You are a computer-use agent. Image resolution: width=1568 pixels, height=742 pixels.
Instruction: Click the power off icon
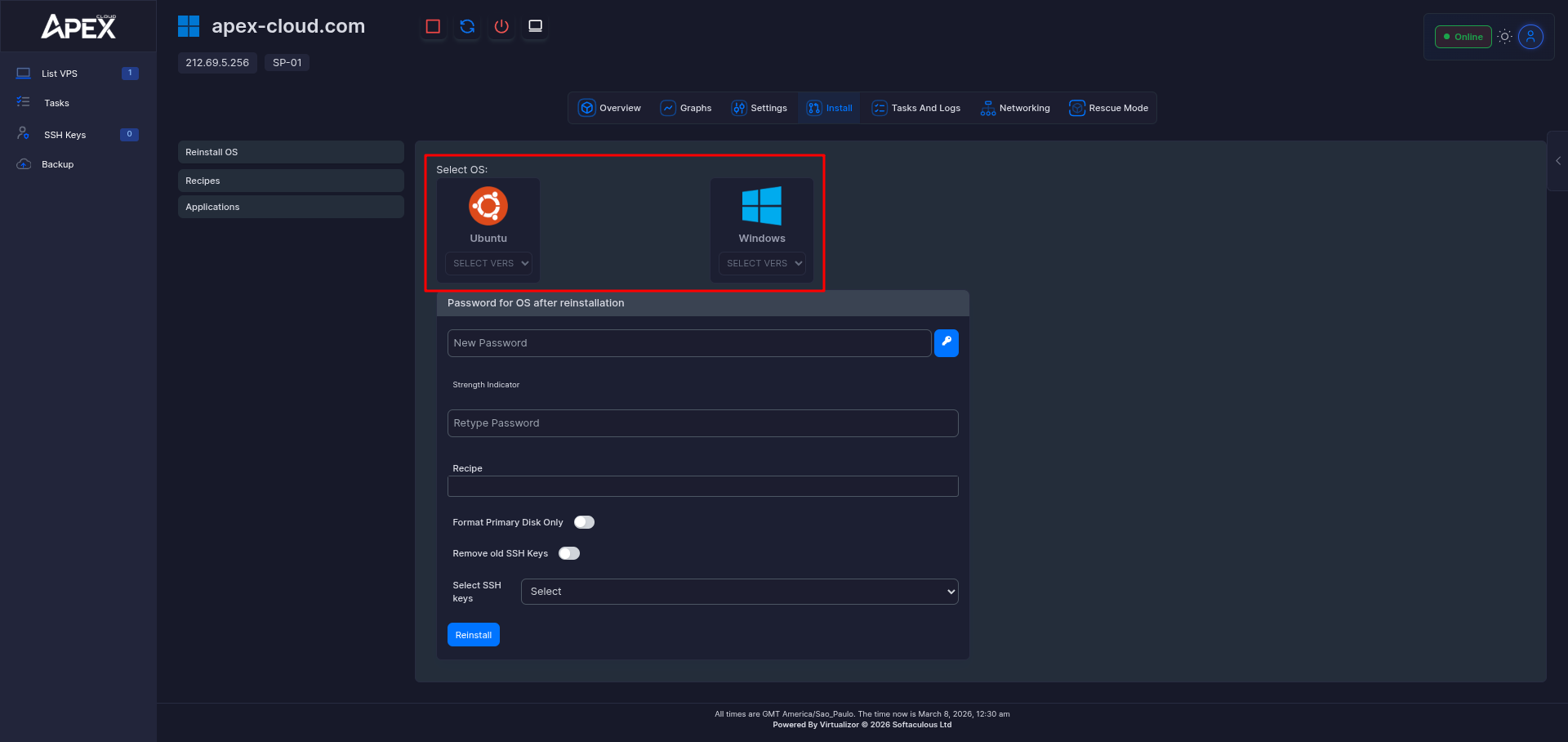click(501, 27)
